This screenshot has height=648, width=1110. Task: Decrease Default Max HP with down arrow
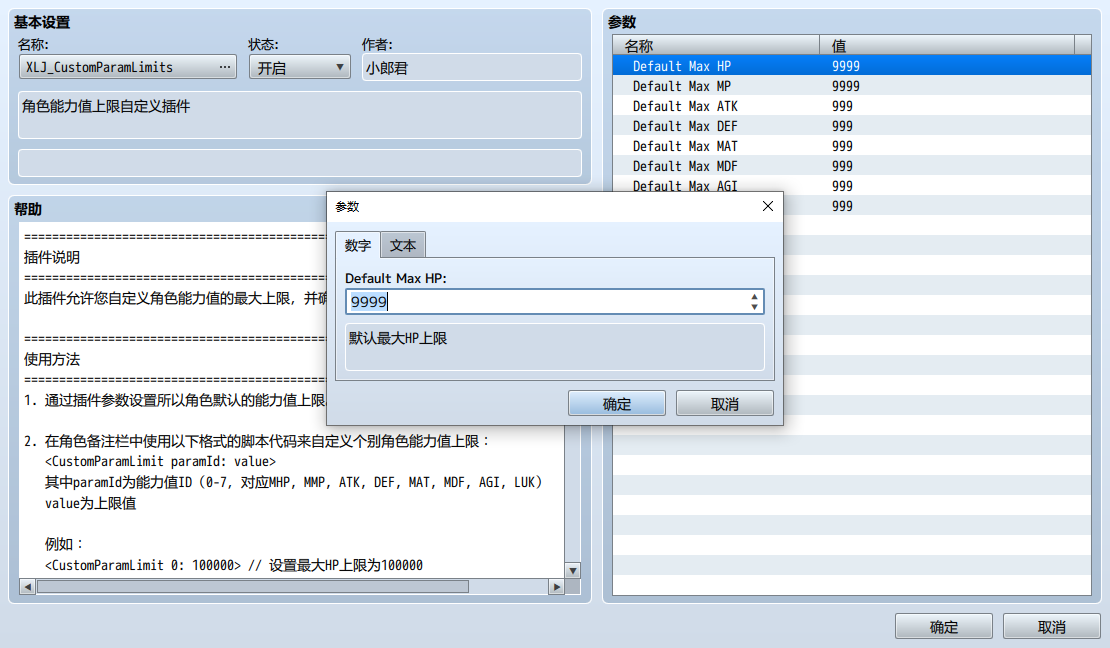click(x=755, y=307)
